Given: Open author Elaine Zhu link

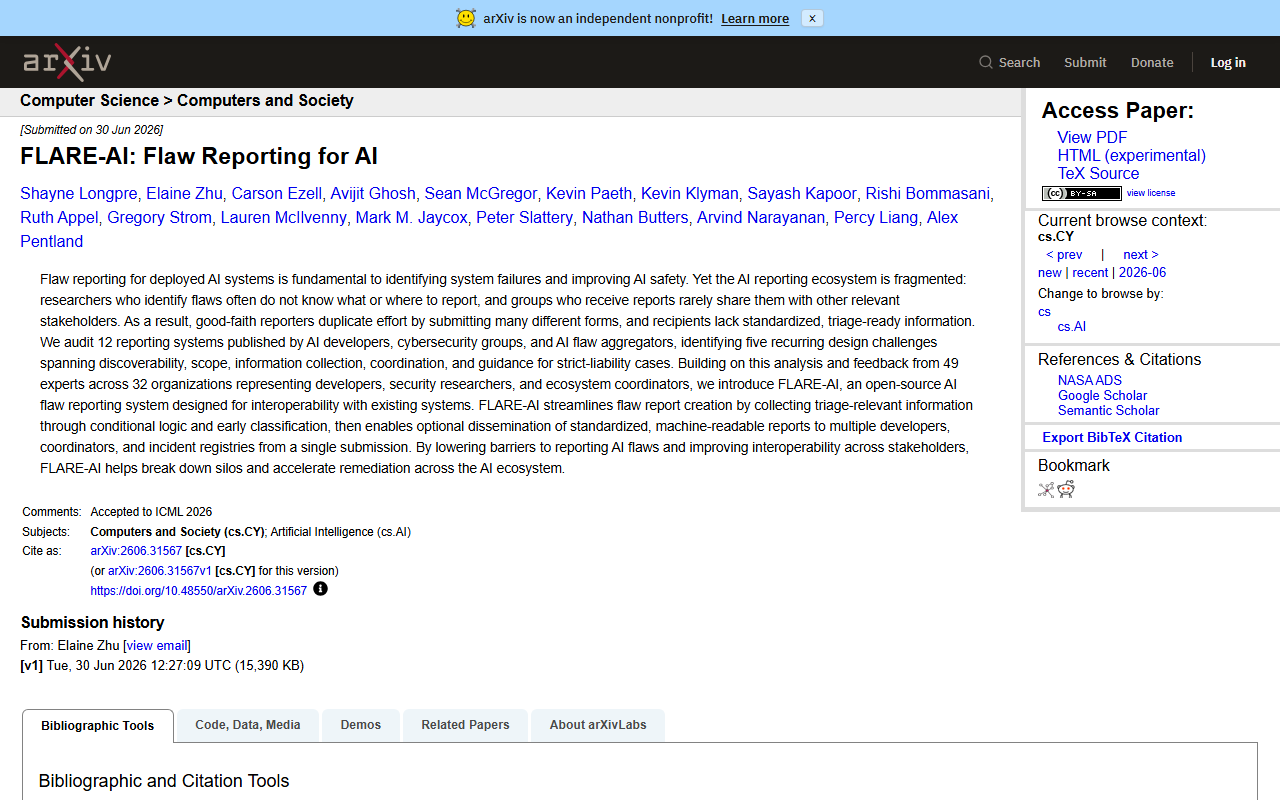Looking at the screenshot, I should (185, 193).
